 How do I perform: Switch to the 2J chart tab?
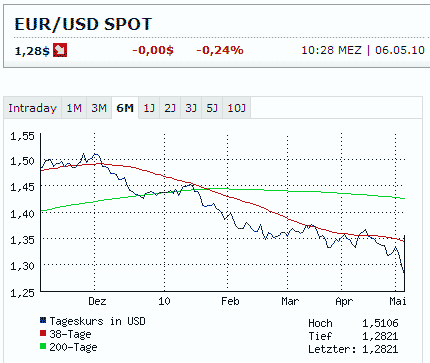click(x=170, y=108)
